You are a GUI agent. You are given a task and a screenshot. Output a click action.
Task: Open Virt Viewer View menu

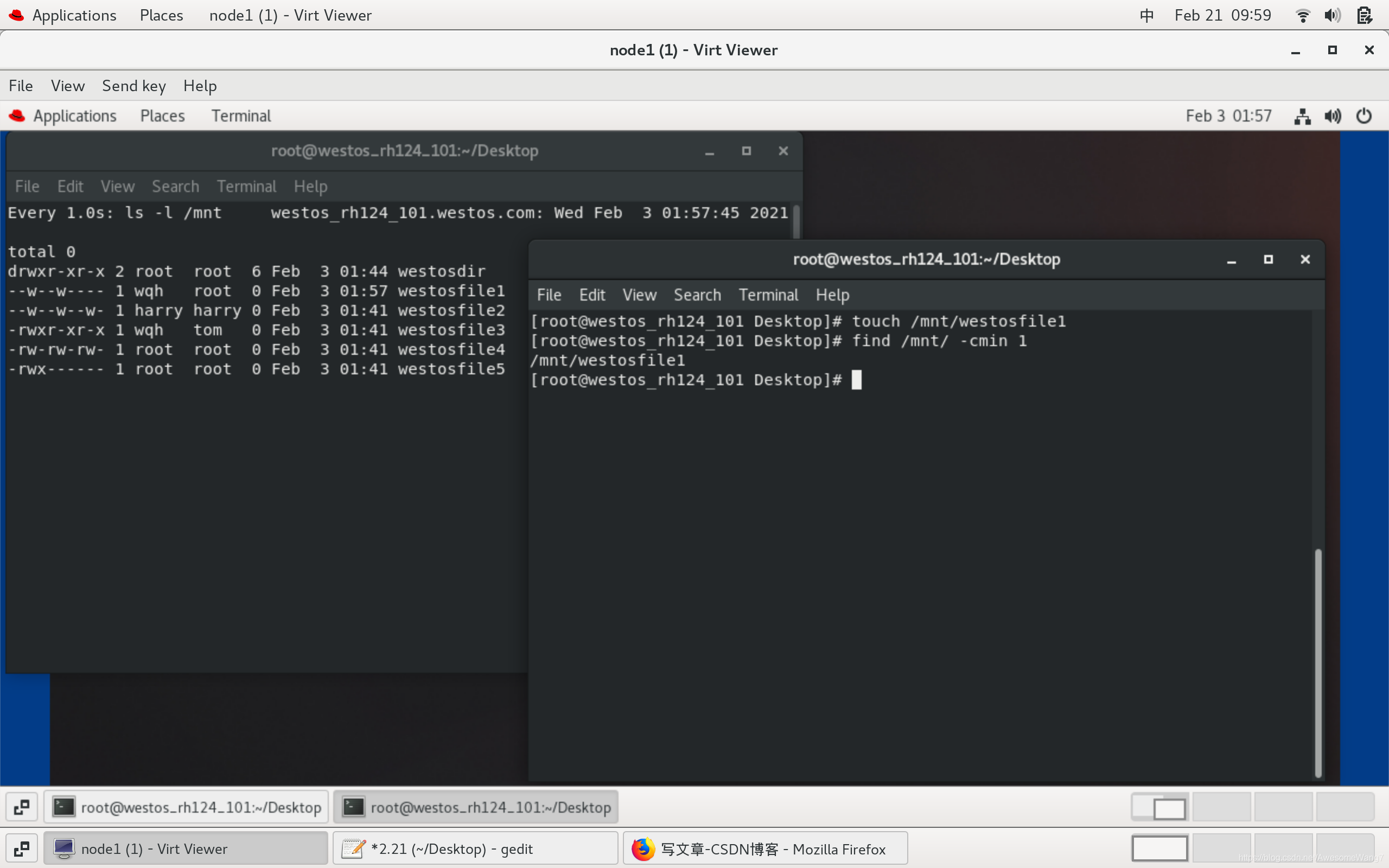(x=68, y=86)
